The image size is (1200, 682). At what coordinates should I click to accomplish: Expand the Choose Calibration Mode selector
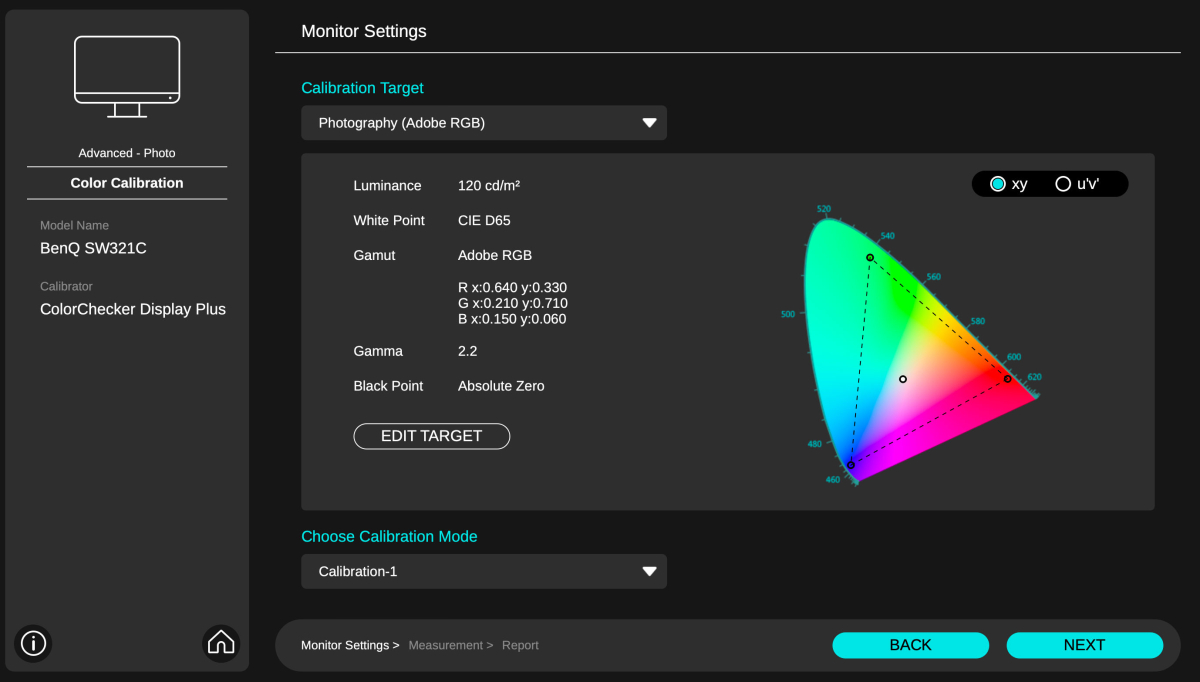484,571
